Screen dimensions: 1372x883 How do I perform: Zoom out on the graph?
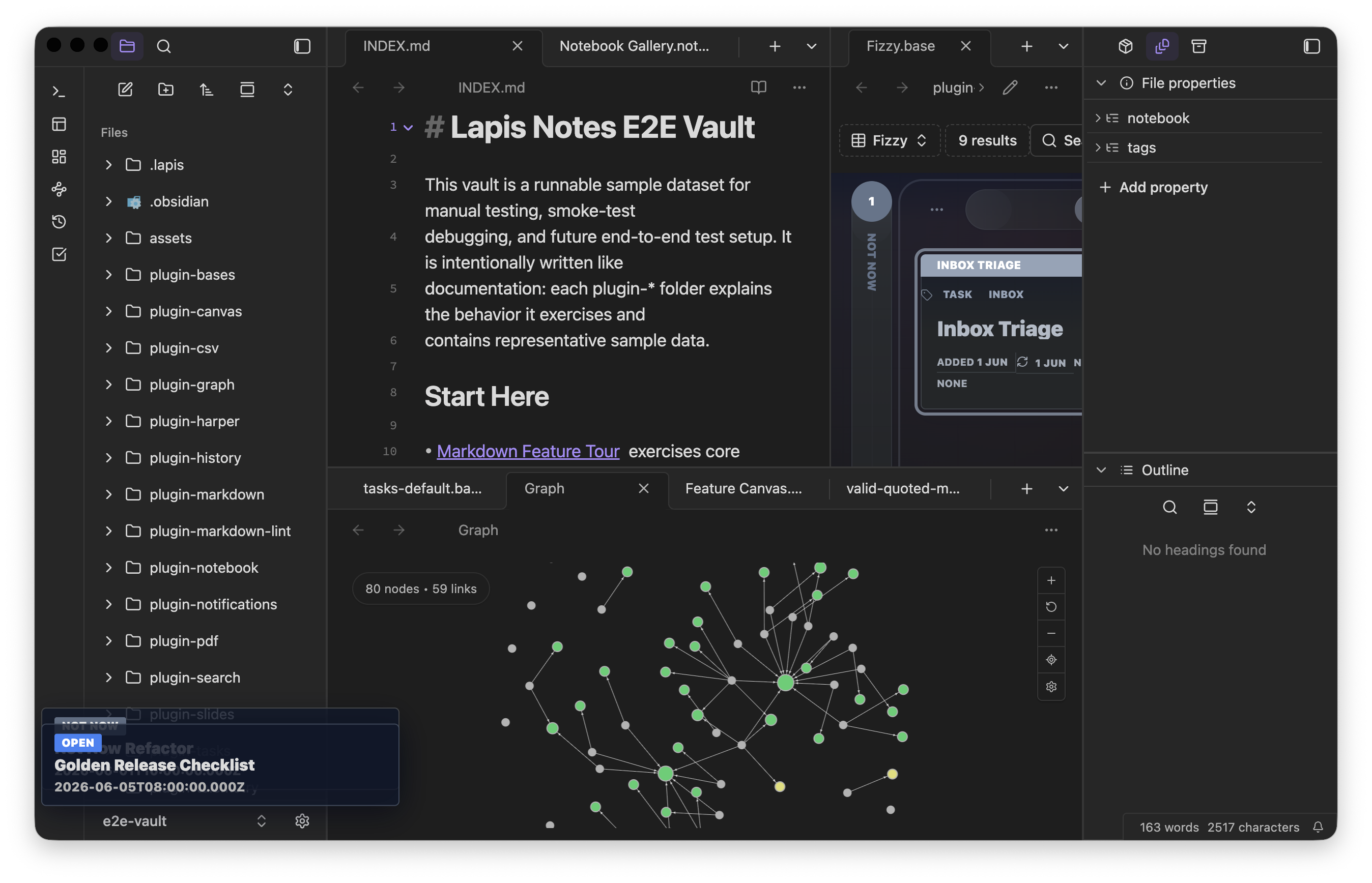point(1051,634)
